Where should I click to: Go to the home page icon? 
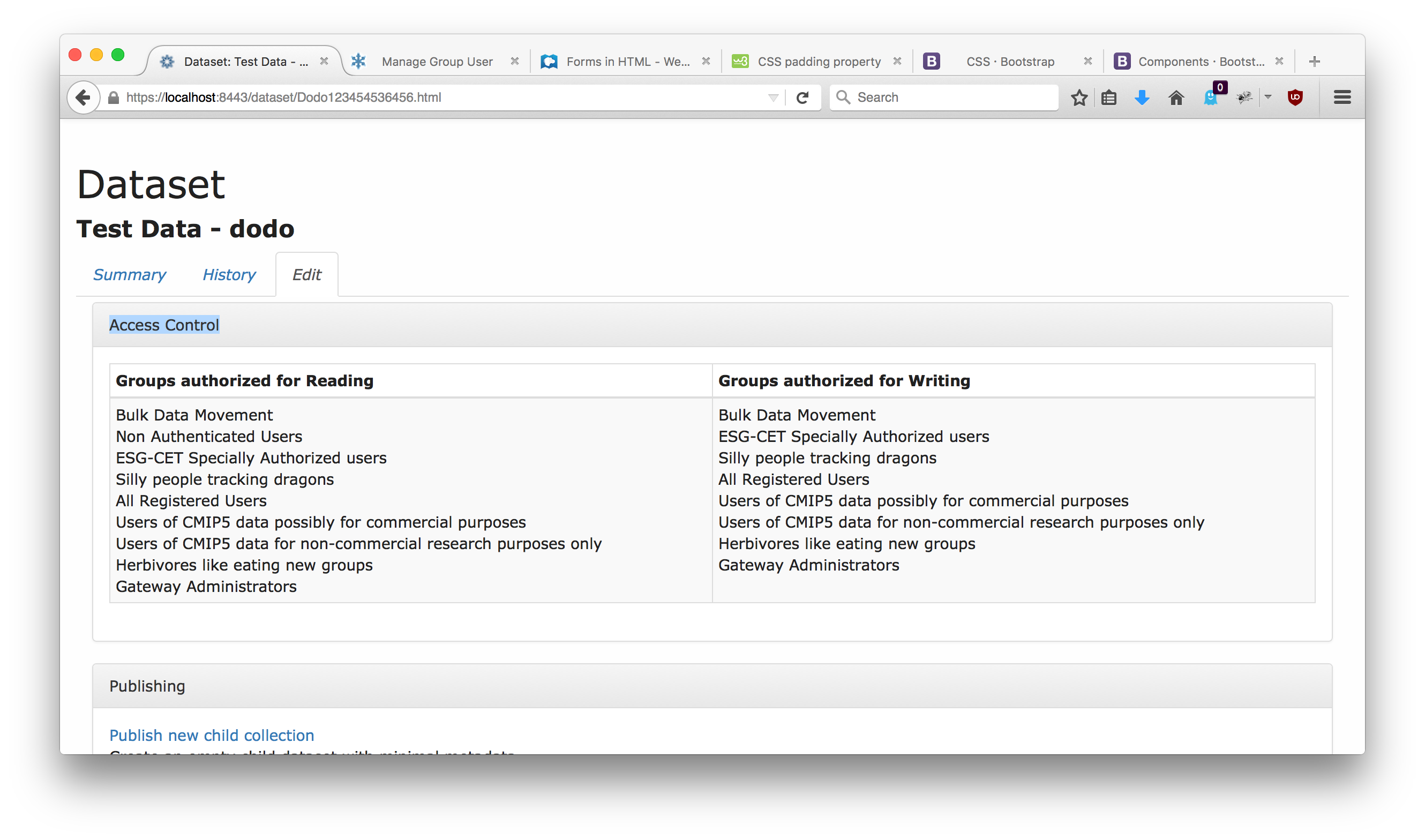point(1176,97)
